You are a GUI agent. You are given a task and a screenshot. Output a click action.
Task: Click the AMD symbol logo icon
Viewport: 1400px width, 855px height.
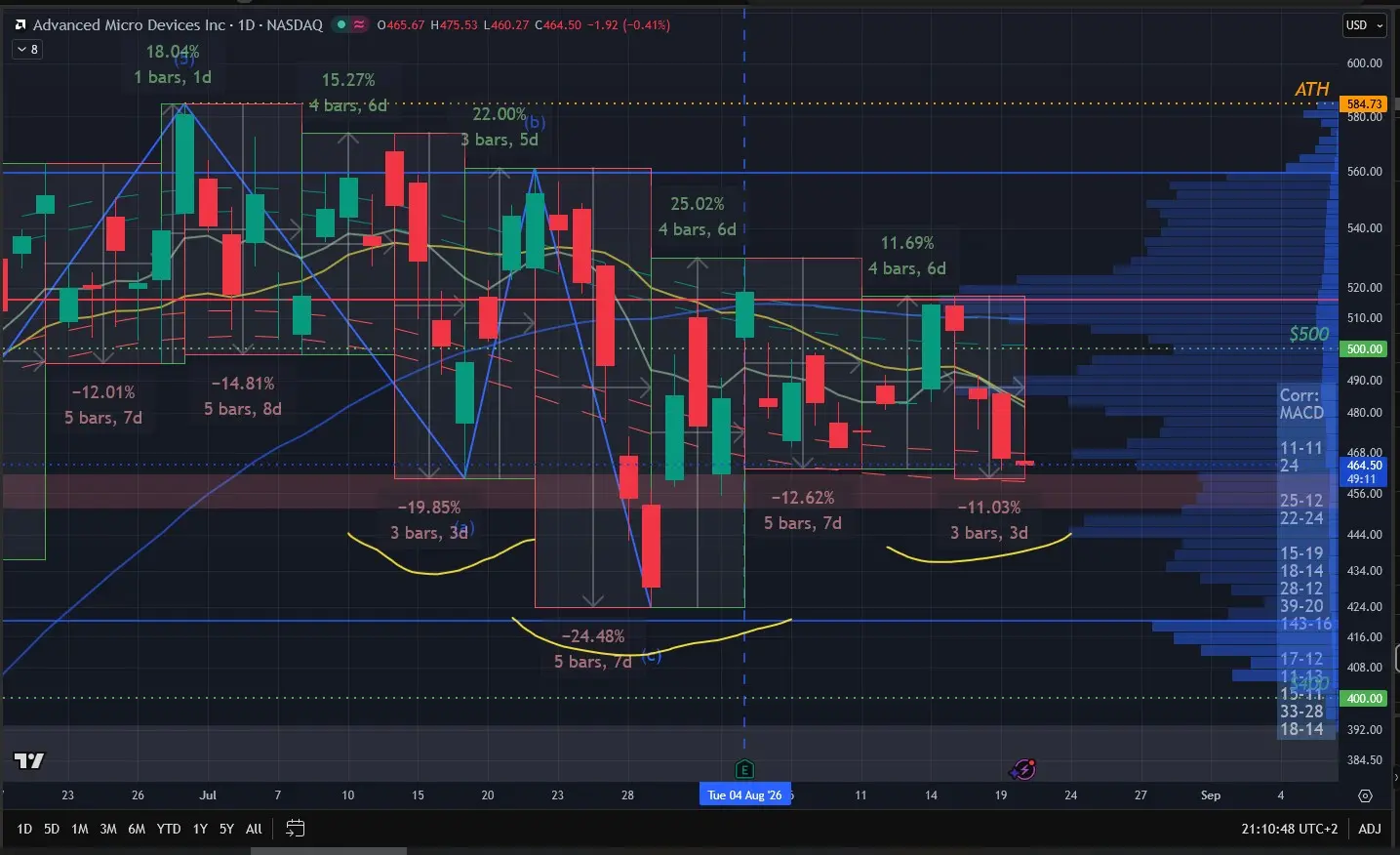click(x=20, y=24)
